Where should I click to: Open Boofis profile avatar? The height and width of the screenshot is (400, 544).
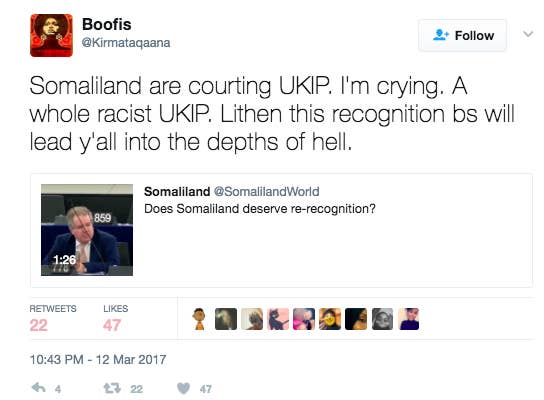click(51, 35)
